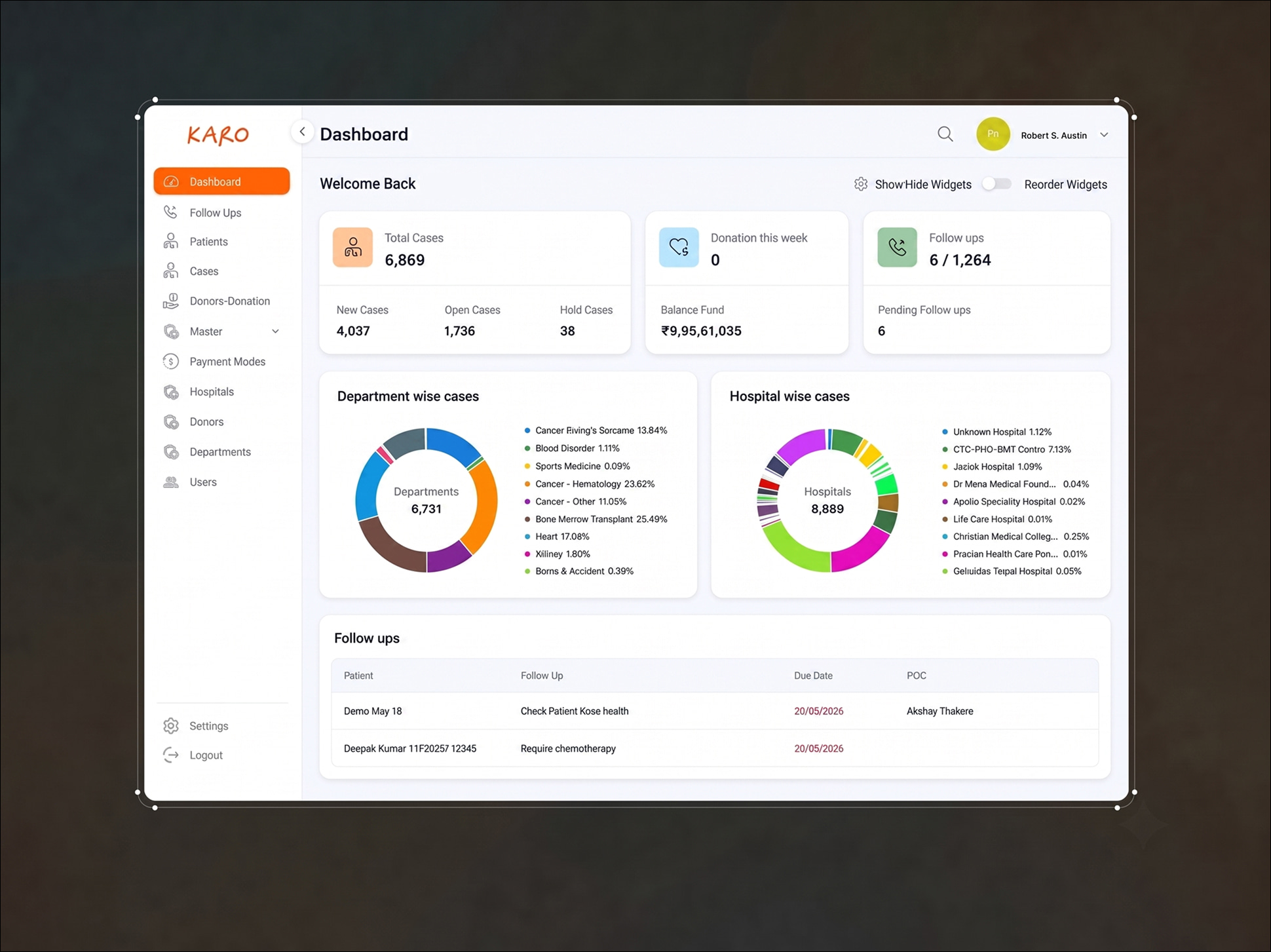This screenshot has height=952, width=1271.
Task: Open patient Demo May 18 row
Action: (715, 711)
